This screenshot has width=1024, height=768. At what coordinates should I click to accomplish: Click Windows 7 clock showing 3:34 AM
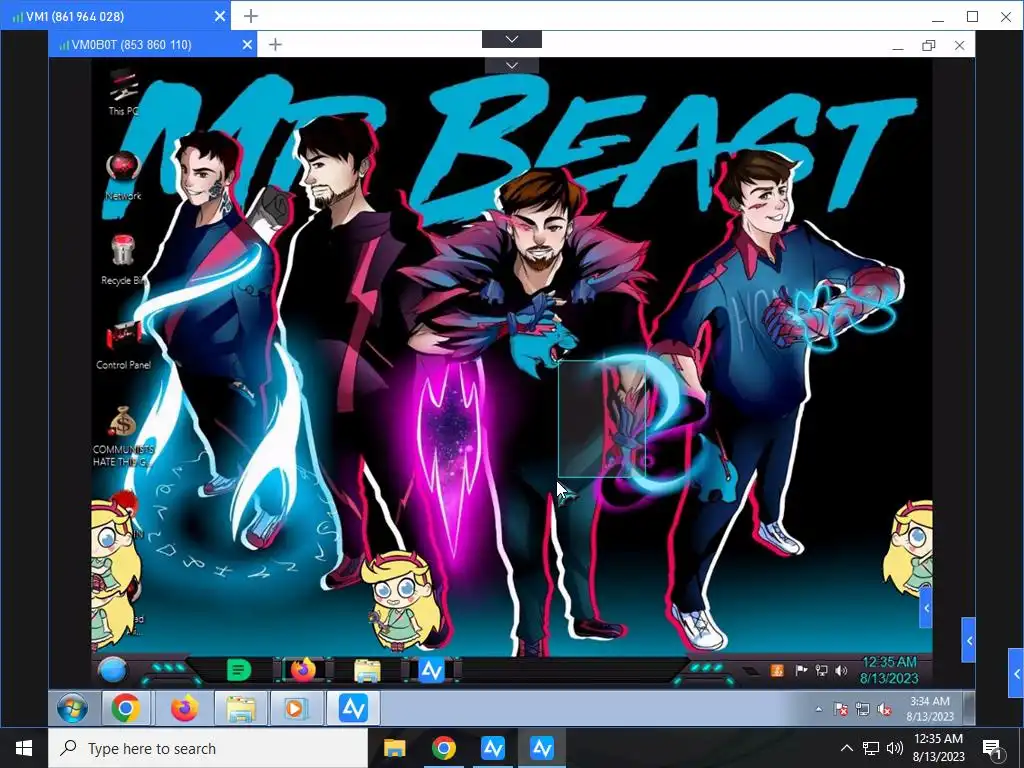click(930, 709)
